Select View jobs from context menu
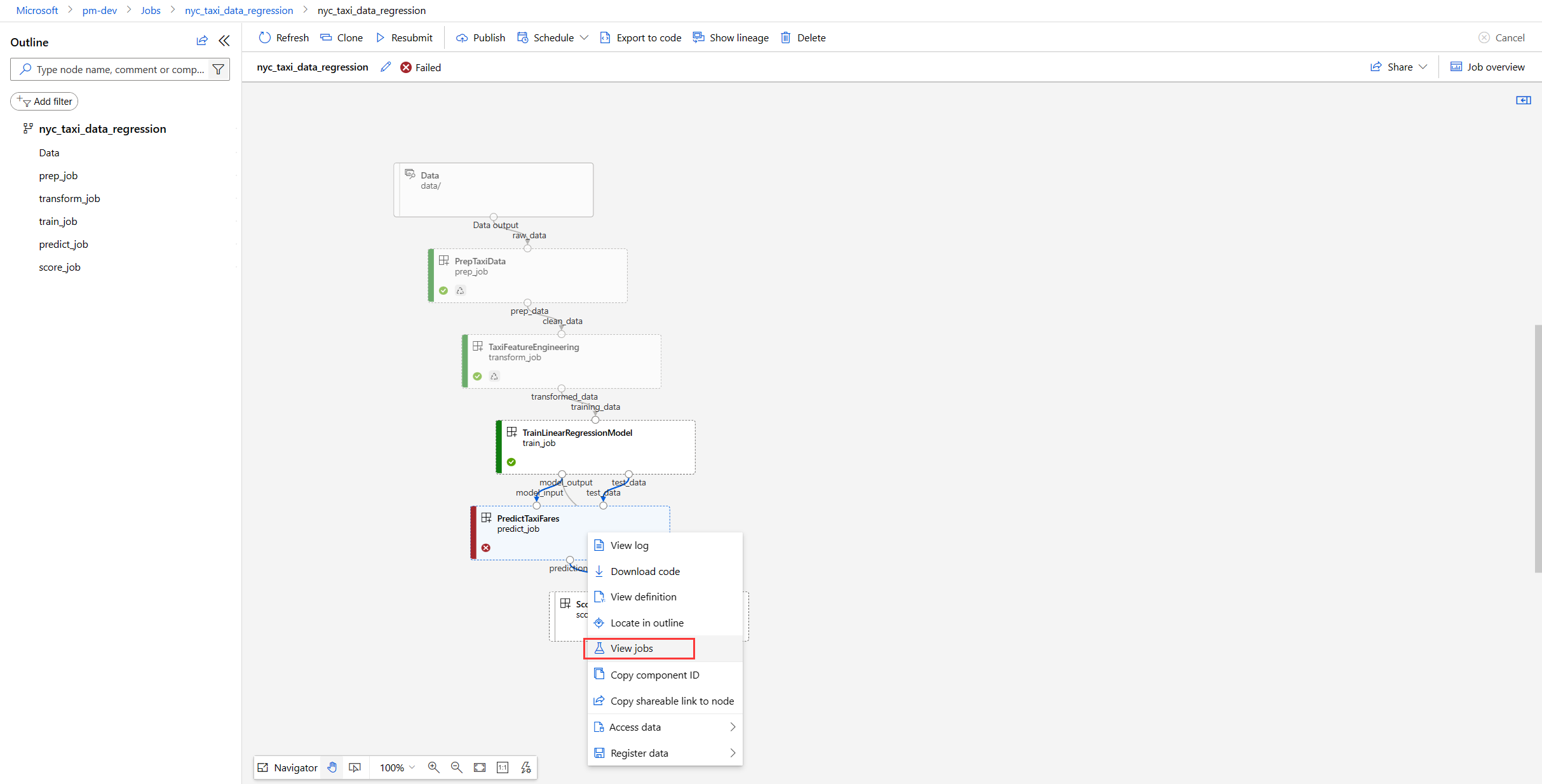Image resolution: width=1542 pixels, height=784 pixels. (632, 649)
